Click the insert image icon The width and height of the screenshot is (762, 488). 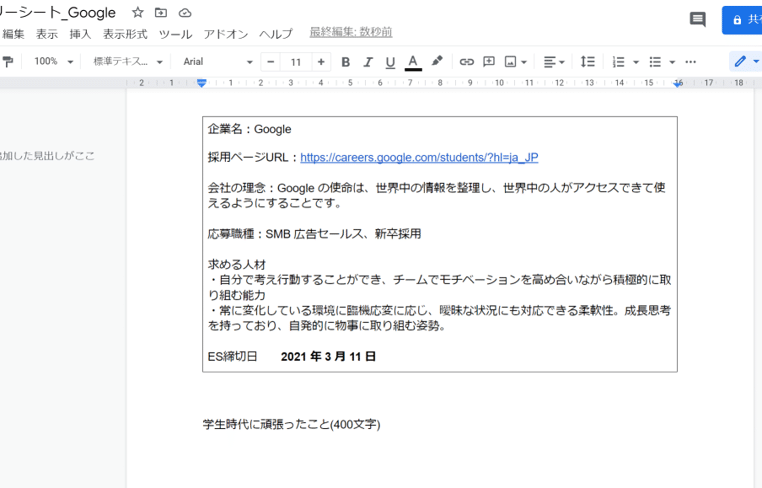510,62
